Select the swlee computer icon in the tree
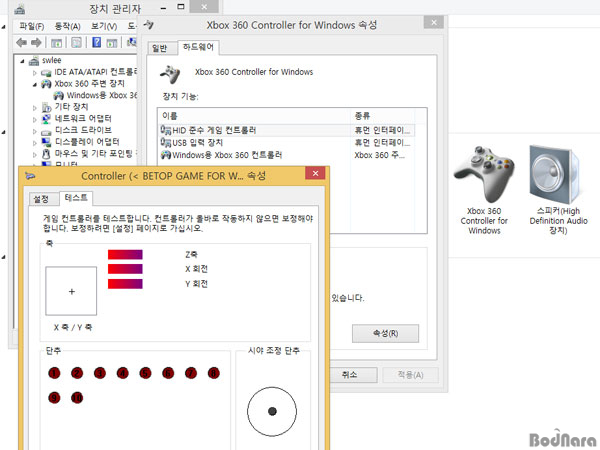600x450 pixels. coord(34,60)
